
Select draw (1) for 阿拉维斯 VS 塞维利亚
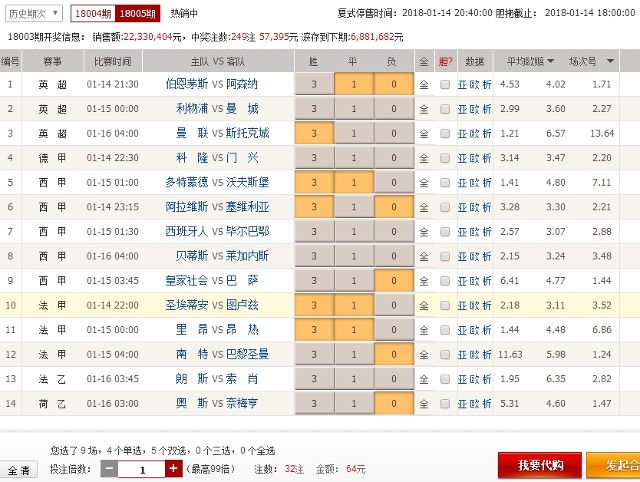[x=354, y=207]
